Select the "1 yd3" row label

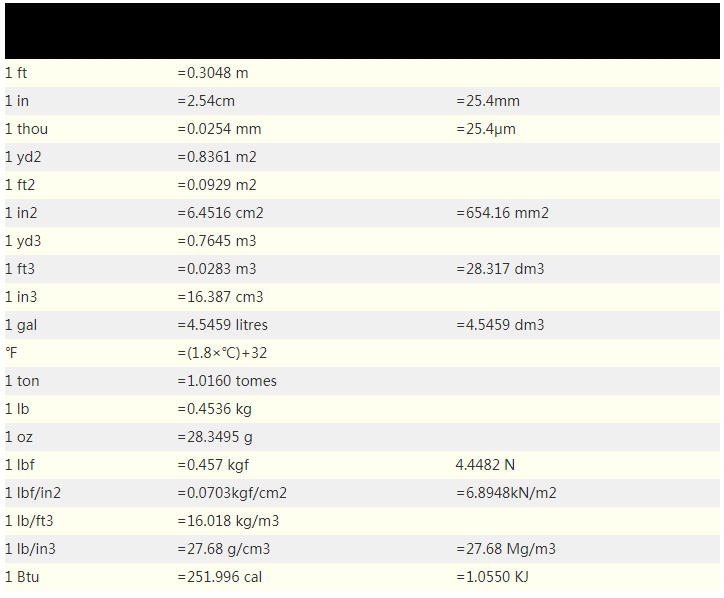[x=22, y=241]
